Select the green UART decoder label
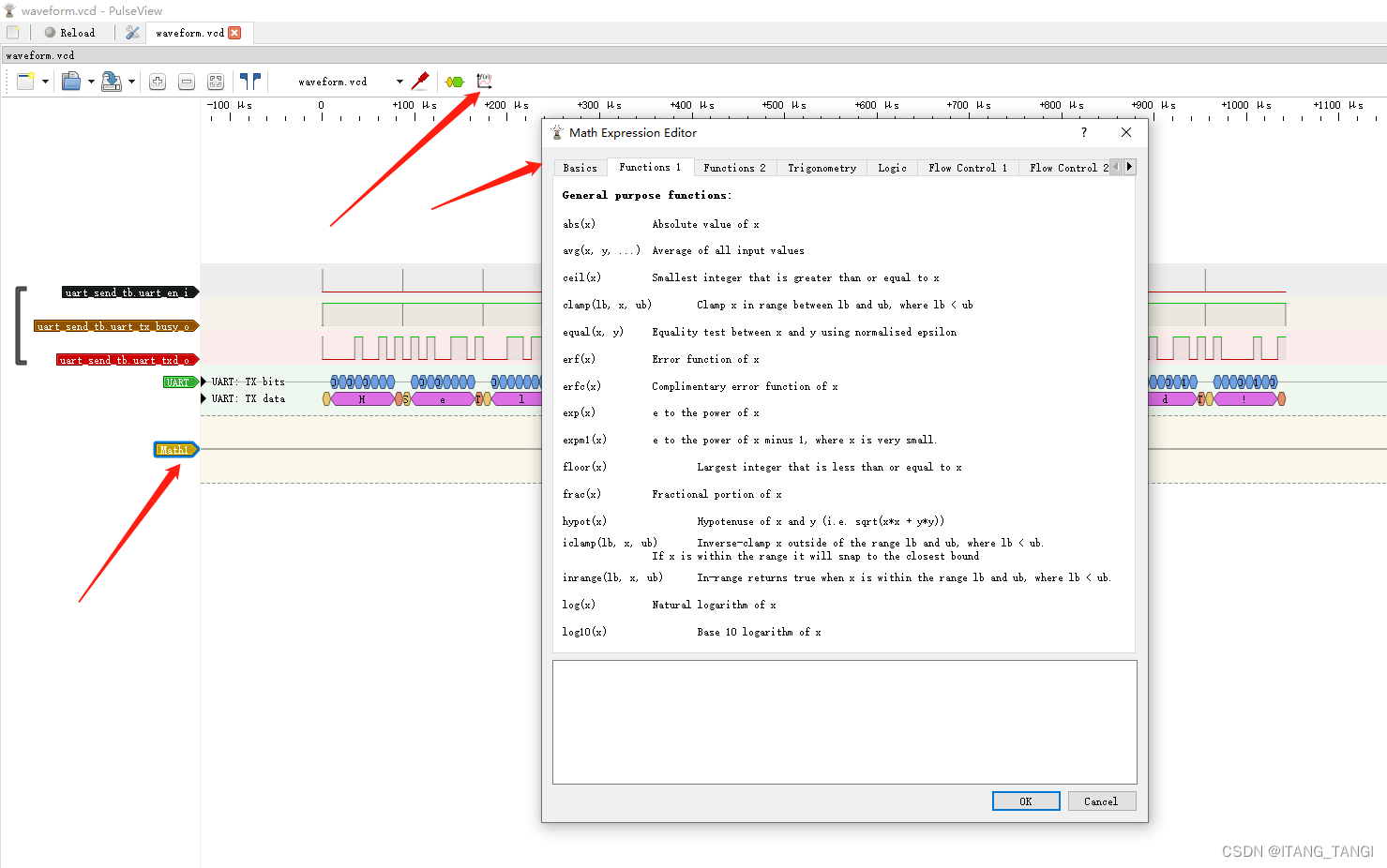Image resolution: width=1387 pixels, height=868 pixels. 178,382
